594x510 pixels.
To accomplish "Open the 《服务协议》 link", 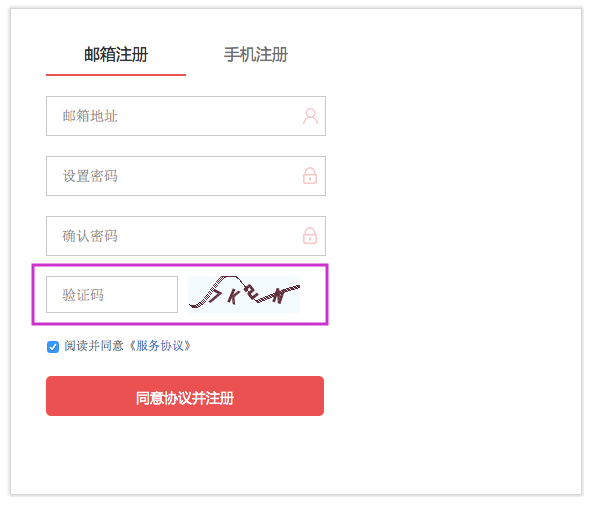I will [159, 346].
